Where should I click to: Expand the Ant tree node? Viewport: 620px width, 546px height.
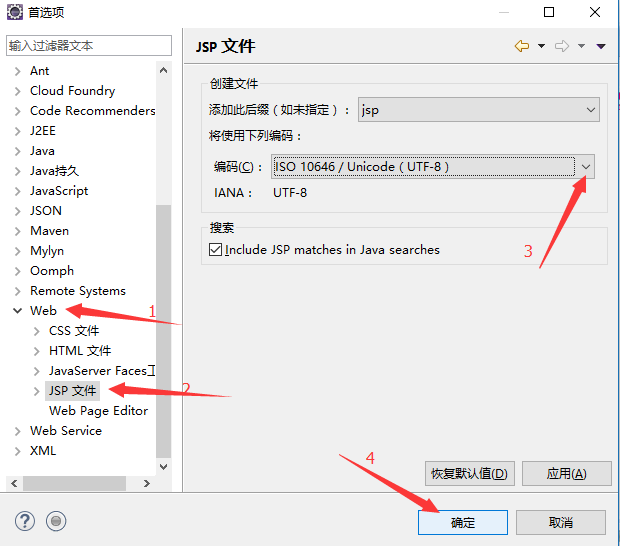pyautogui.click(x=17, y=71)
